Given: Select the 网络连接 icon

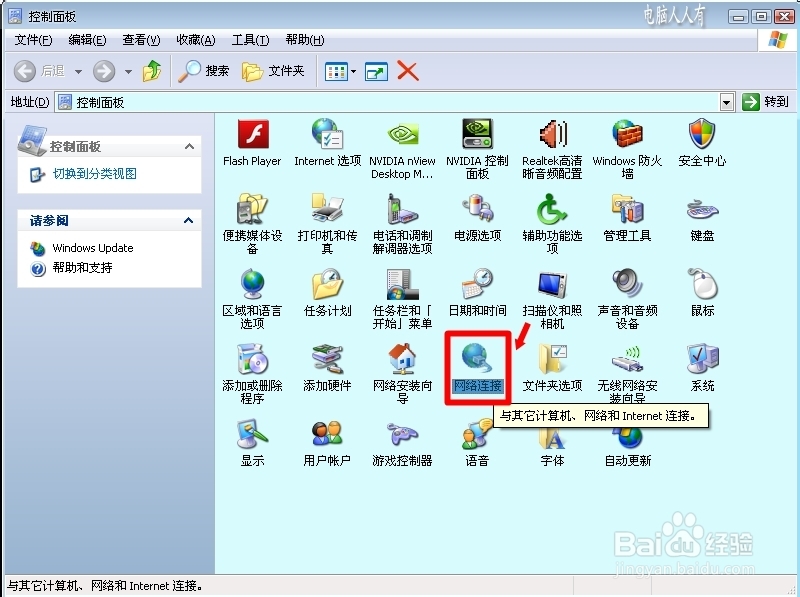Looking at the screenshot, I should 477,359.
